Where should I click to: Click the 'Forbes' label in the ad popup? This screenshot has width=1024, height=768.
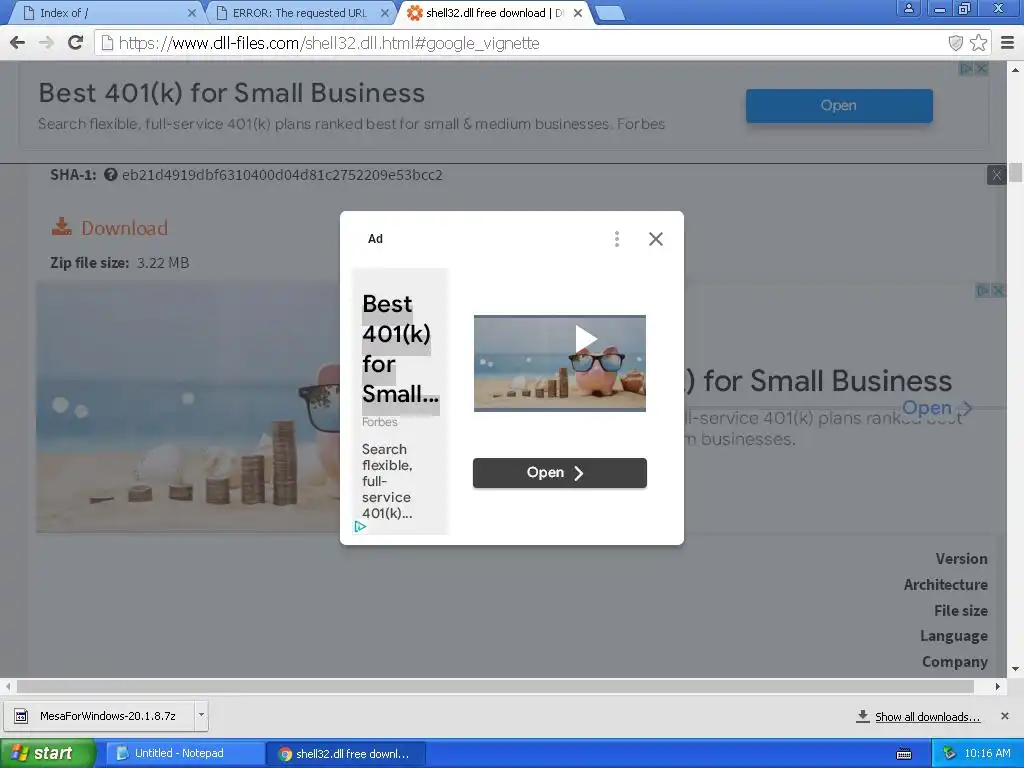[x=379, y=422]
